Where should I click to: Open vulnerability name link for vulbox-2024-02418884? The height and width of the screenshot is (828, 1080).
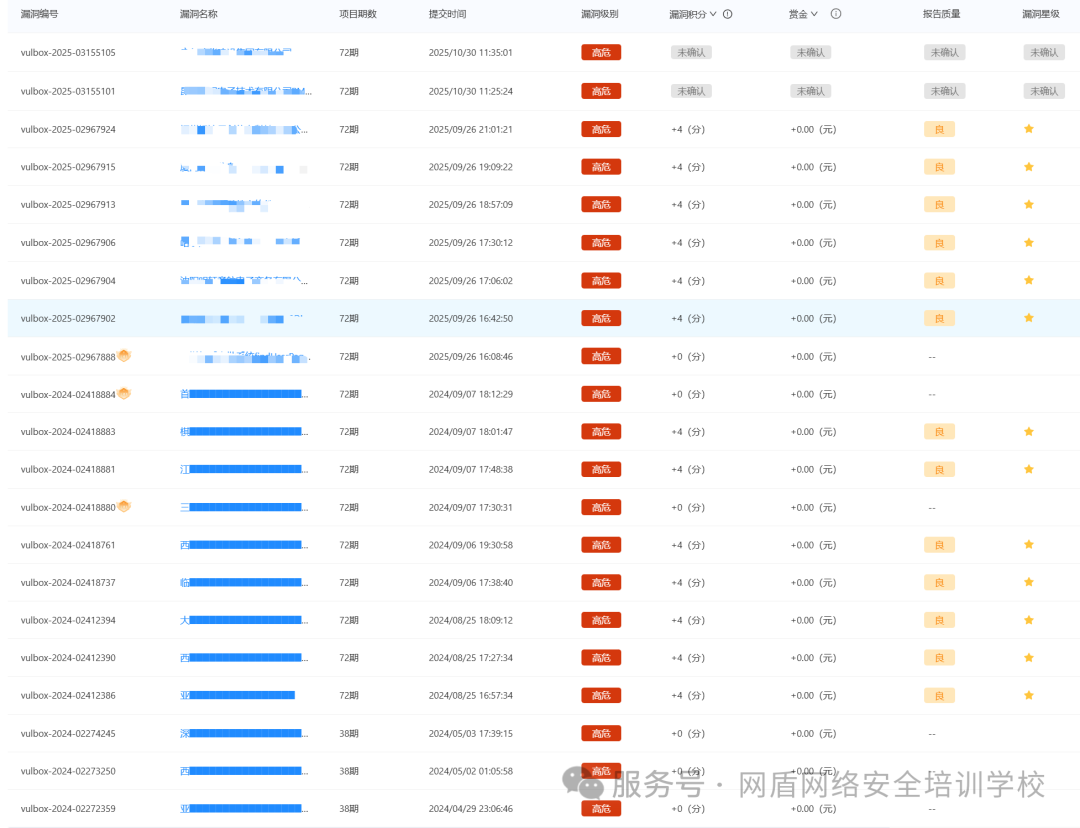tap(244, 394)
